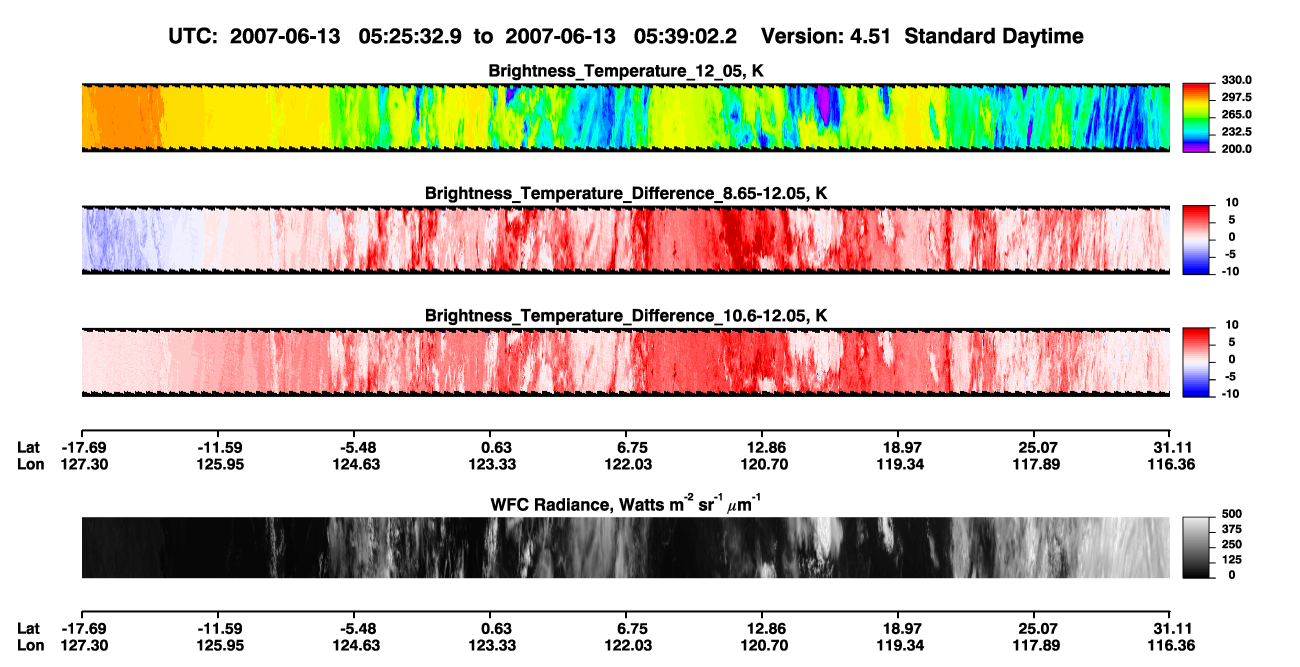
Task: Click the '330.0' color bar label
Action: point(1236,80)
